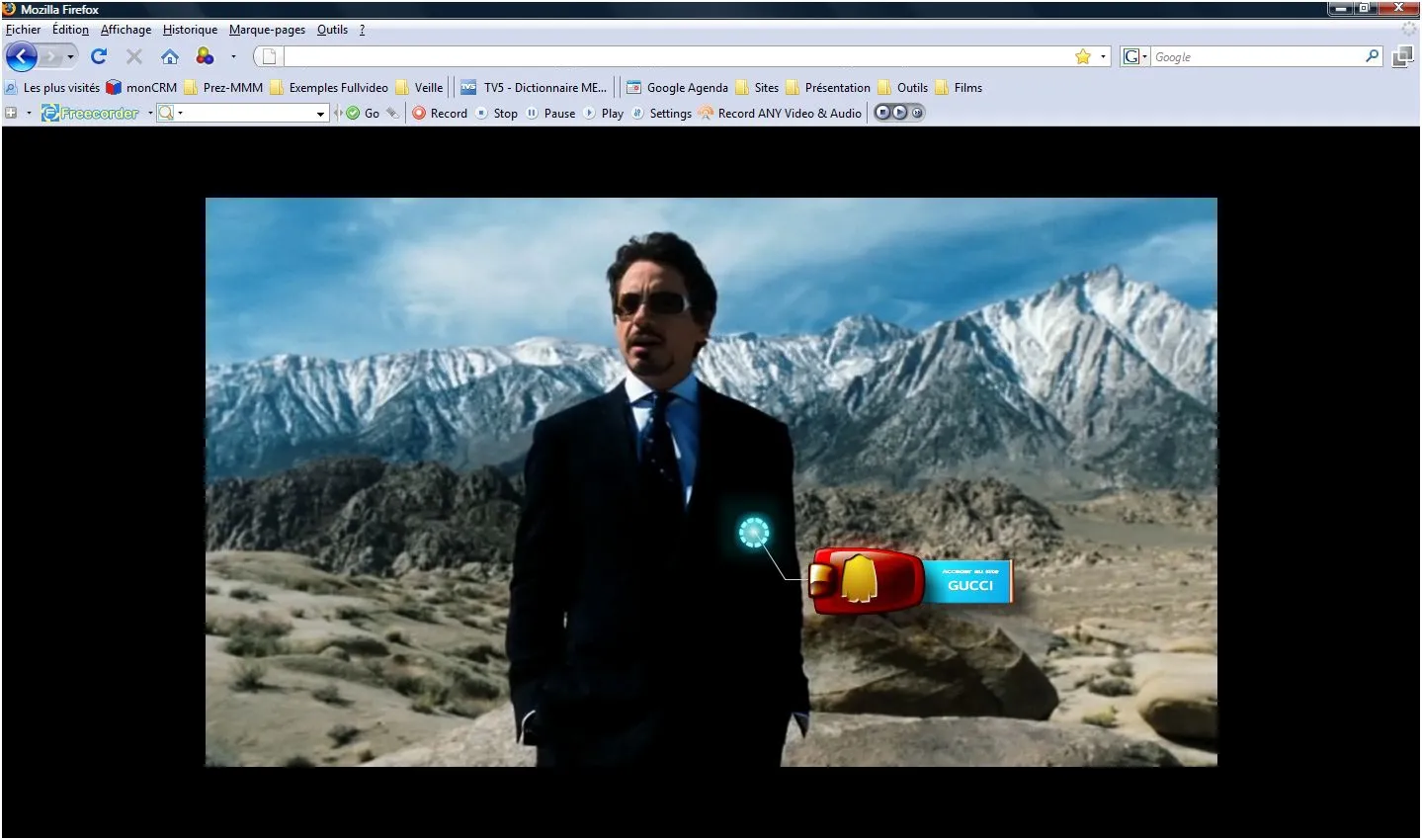
Task: Go to the Home page
Action: click(x=170, y=56)
